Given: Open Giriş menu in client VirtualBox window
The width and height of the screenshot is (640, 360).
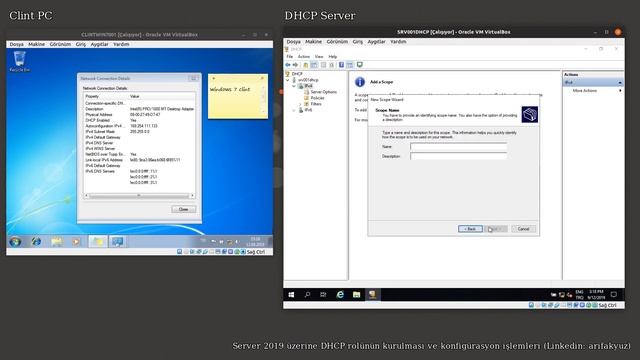Looking at the screenshot, I should pyautogui.click(x=81, y=44).
